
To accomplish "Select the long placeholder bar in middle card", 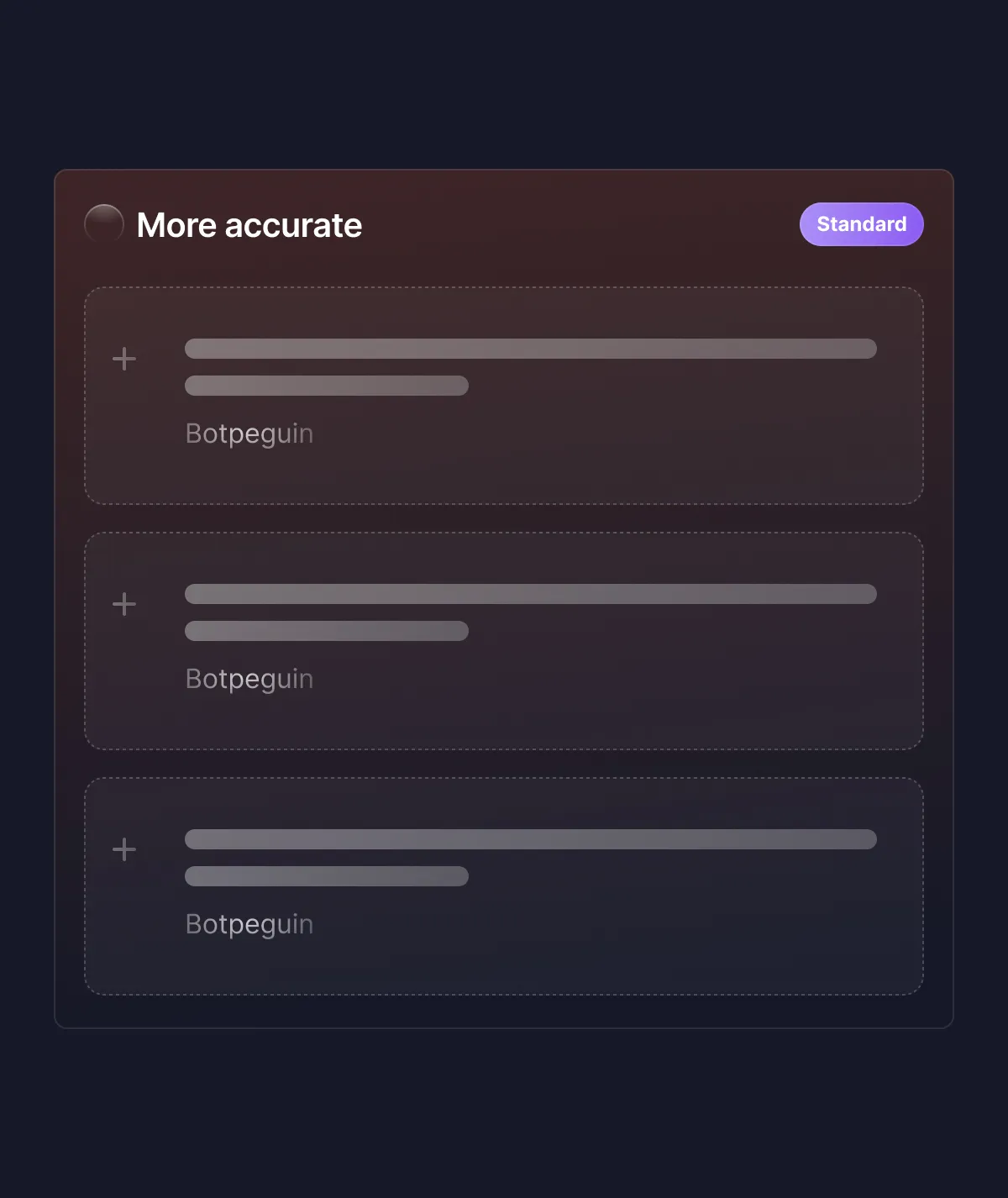I will pos(530,594).
